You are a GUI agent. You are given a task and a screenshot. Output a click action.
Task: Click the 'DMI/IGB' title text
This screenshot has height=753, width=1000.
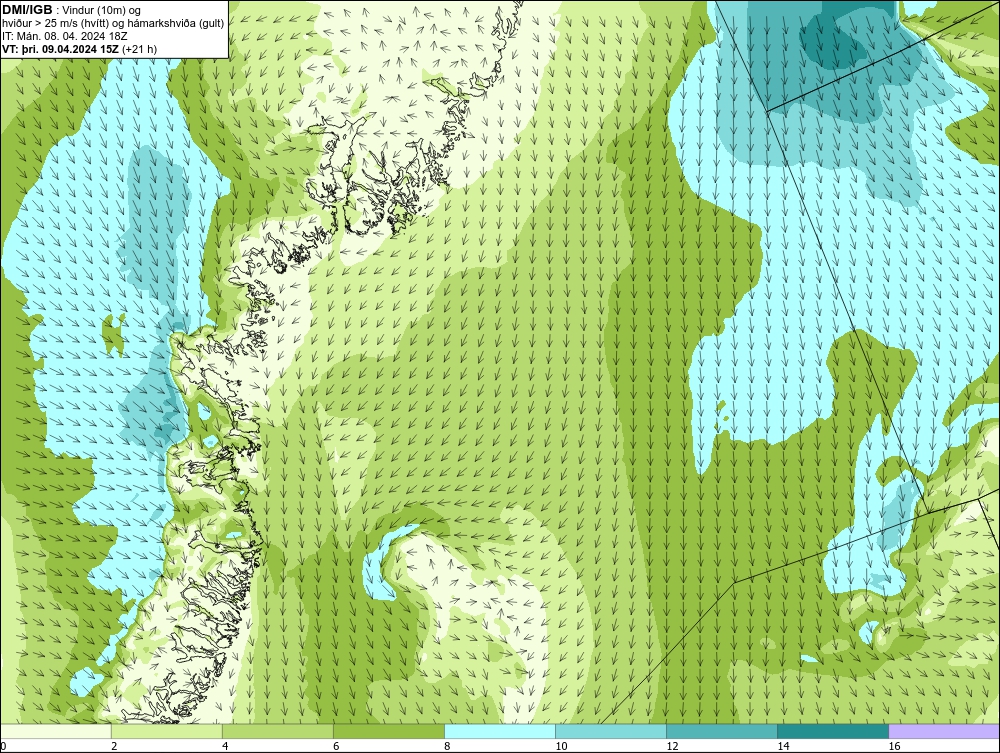pos(27,10)
